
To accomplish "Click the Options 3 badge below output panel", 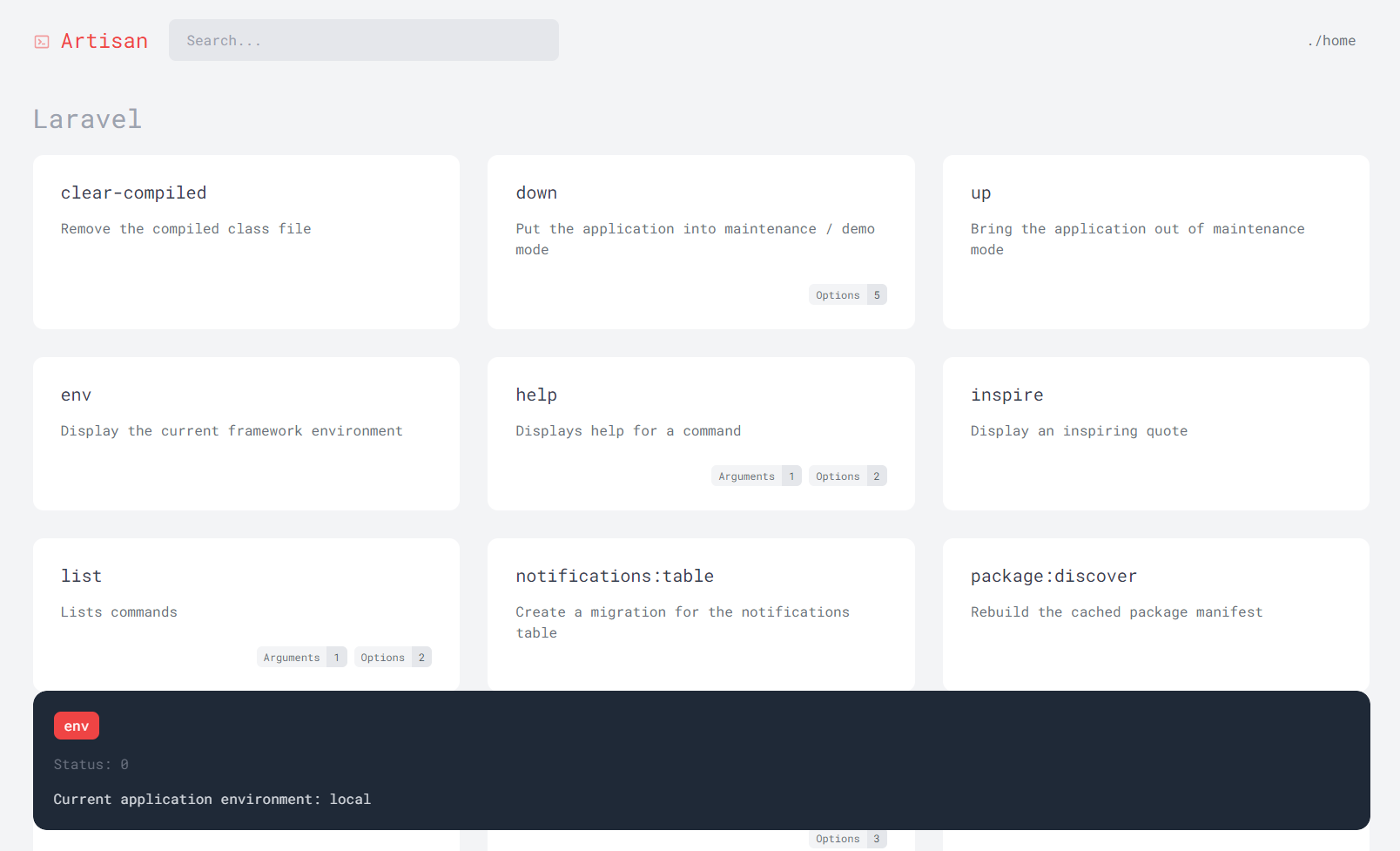I will pyautogui.click(x=848, y=840).
